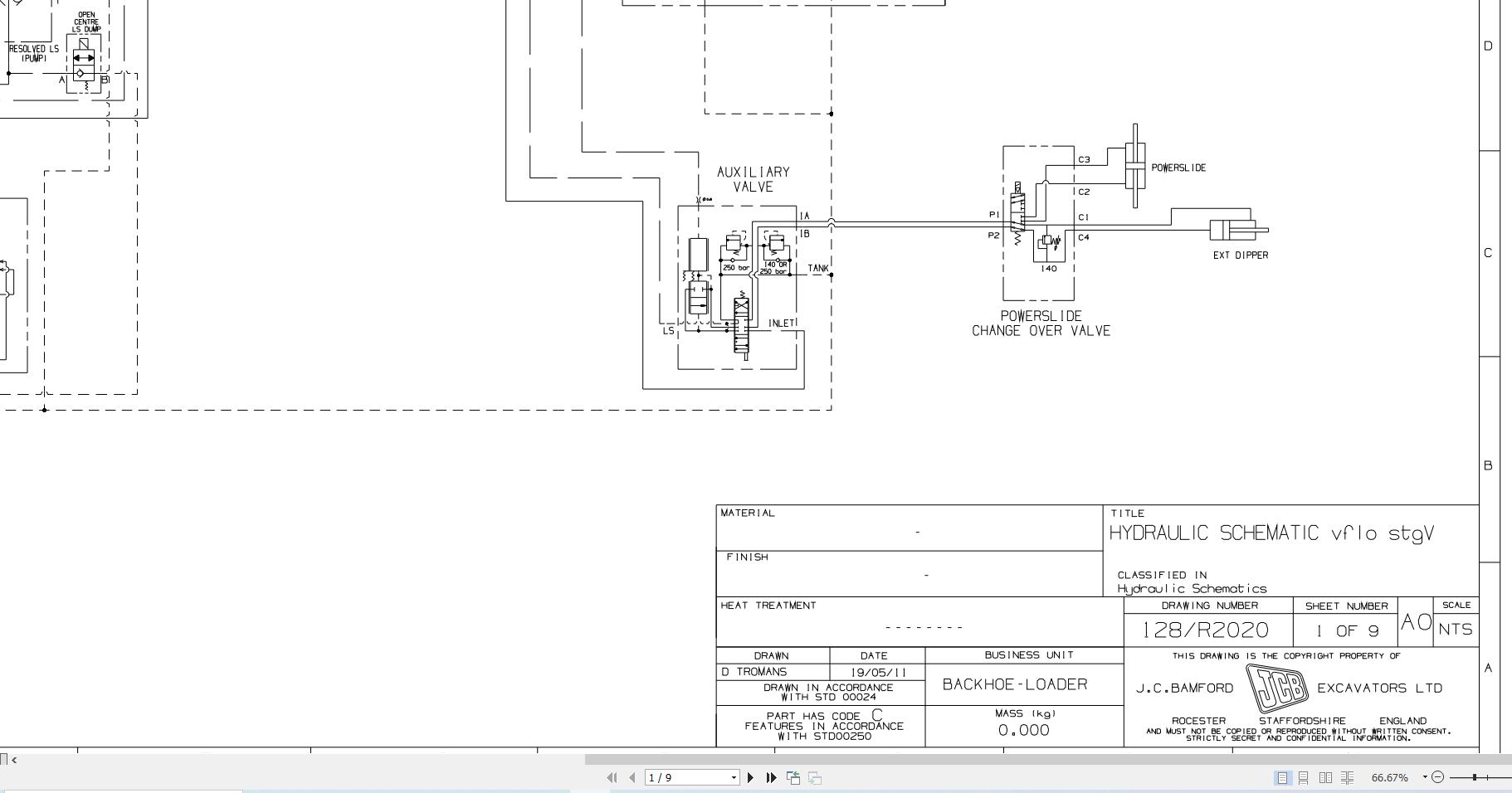Jump to the last page

[x=771, y=777]
